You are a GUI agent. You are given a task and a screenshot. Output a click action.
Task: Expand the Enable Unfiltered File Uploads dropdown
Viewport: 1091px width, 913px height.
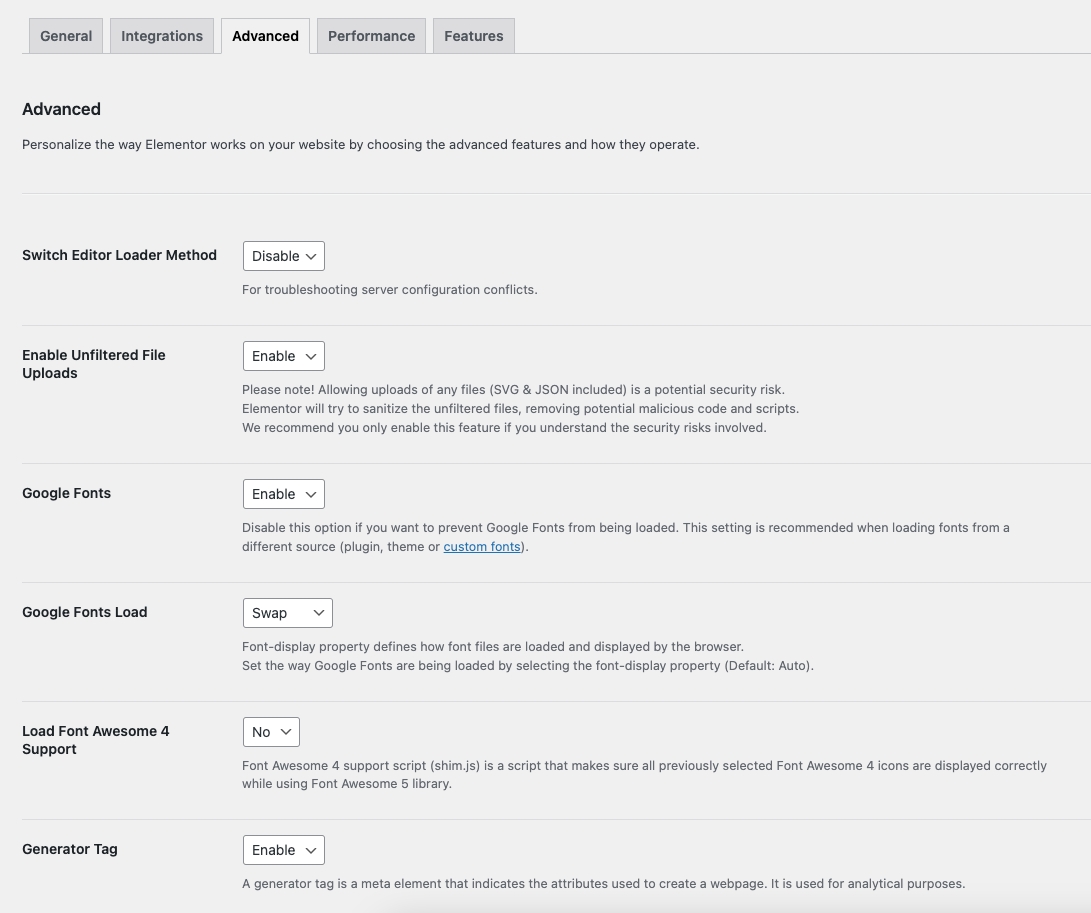(x=284, y=356)
